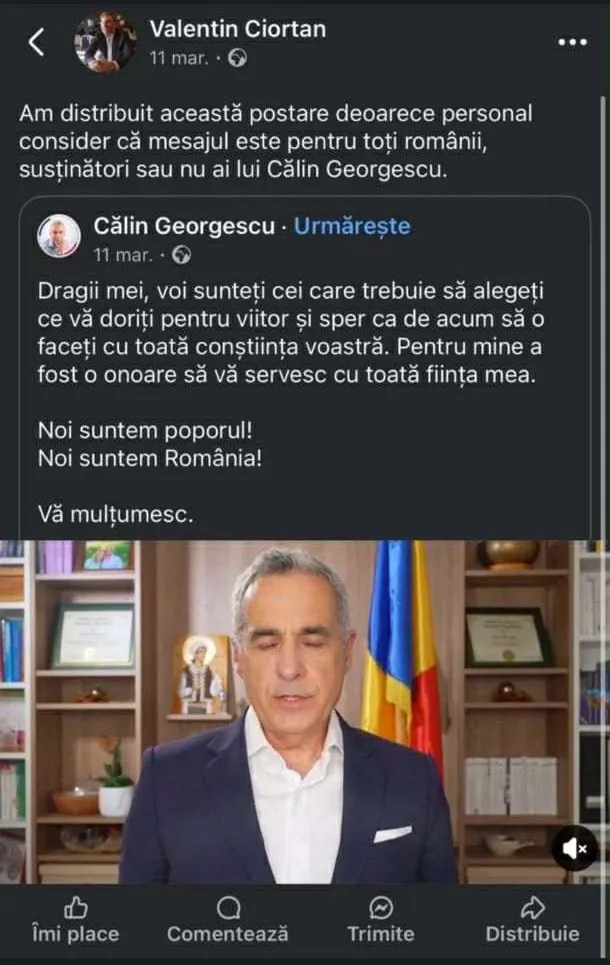Tap the globe privacy icon beside Valentin's date
This screenshot has width=610, height=965.
(x=238, y=58)
